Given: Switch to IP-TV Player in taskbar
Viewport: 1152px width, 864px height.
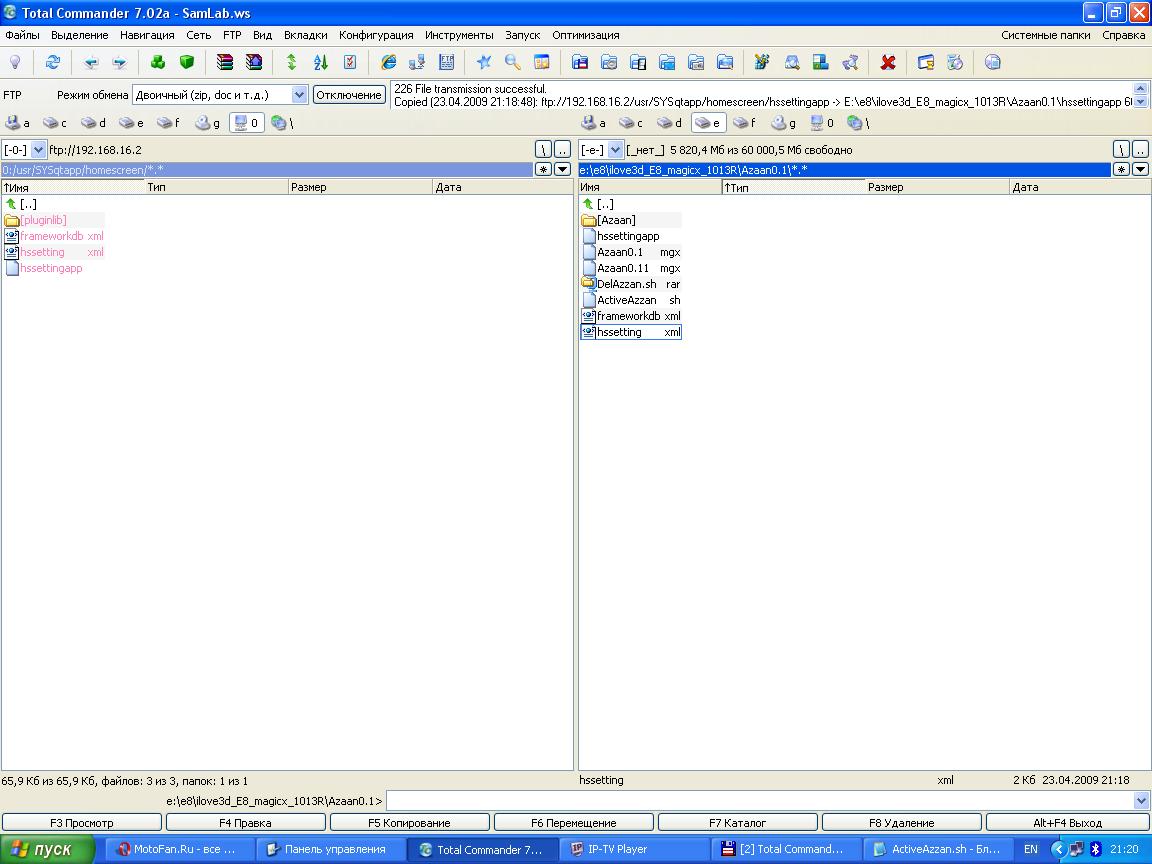Looking at the screenshot, I should [x=635, y=849].
